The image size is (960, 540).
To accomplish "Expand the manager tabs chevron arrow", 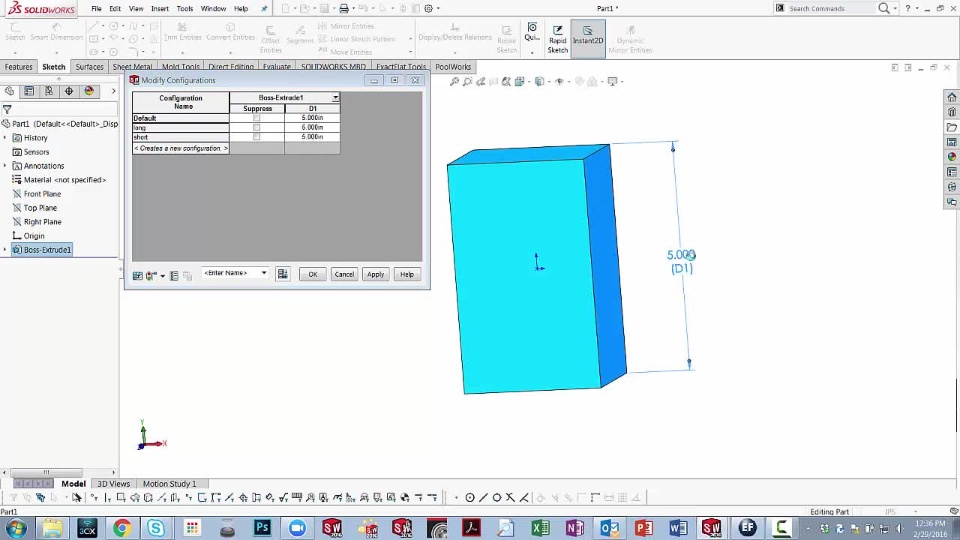I will (113, 91).
